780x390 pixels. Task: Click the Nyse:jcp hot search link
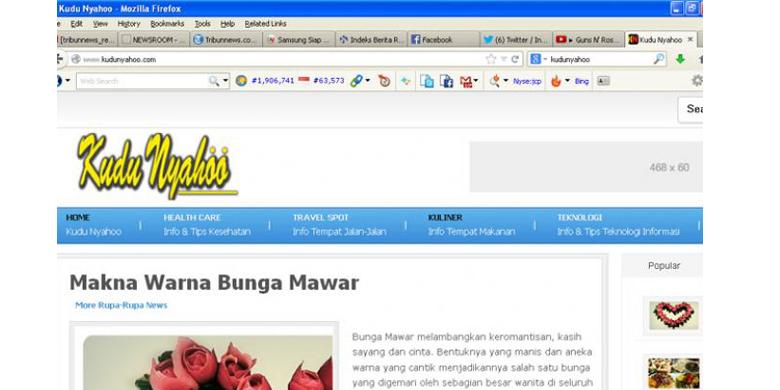pos(527,81)
